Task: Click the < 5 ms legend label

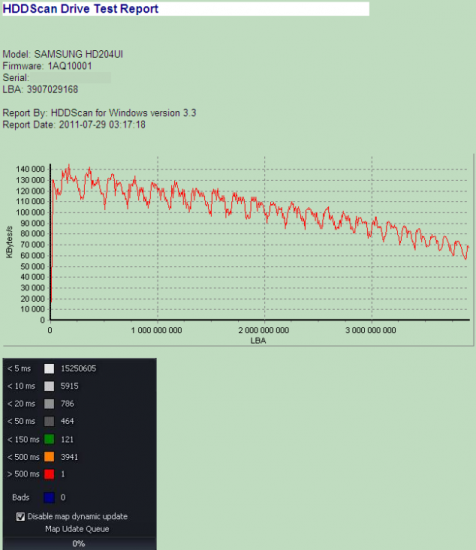Action: (19, 369)
